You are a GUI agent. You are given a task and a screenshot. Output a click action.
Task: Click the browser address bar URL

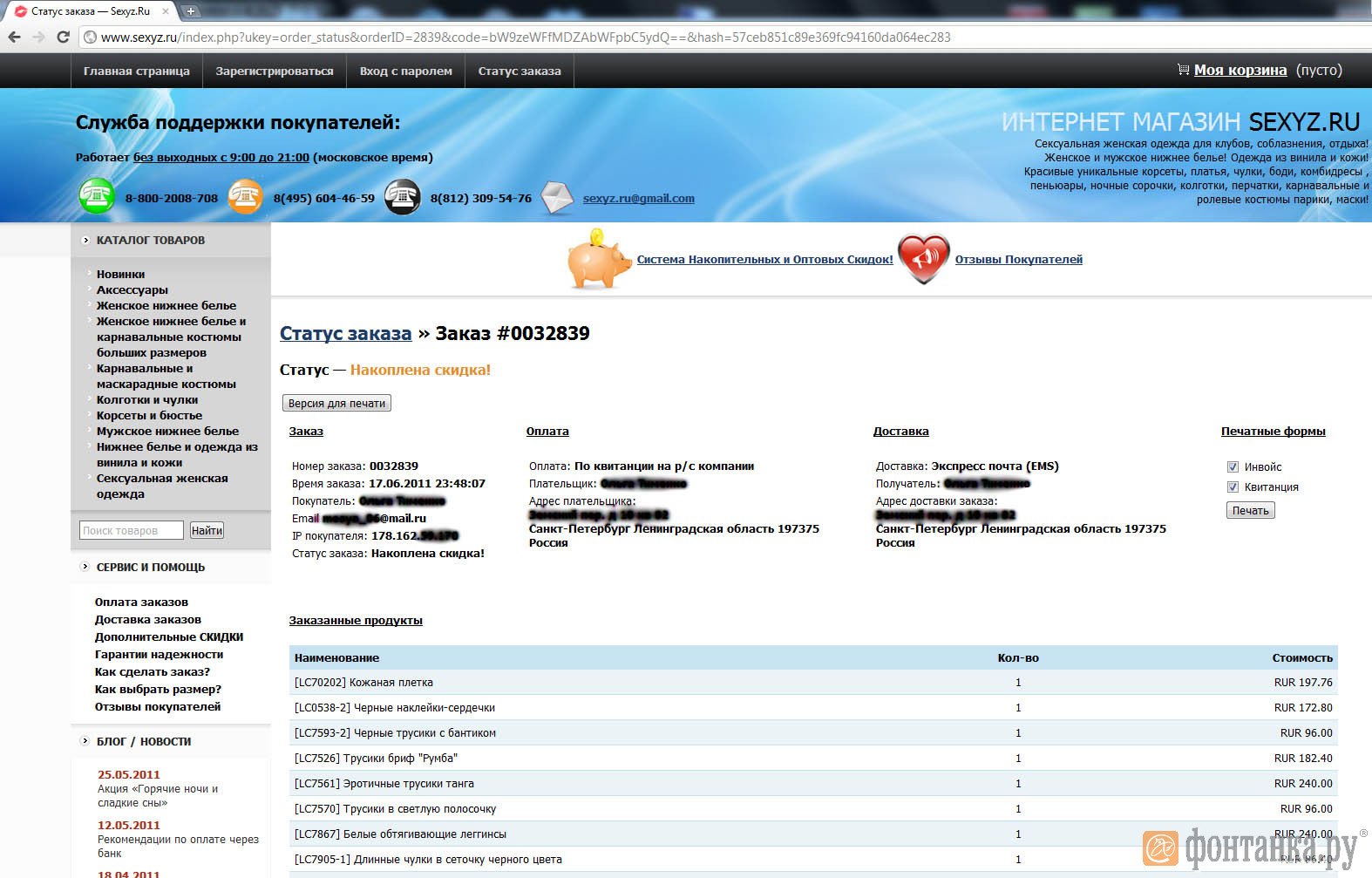click(526, 37)
